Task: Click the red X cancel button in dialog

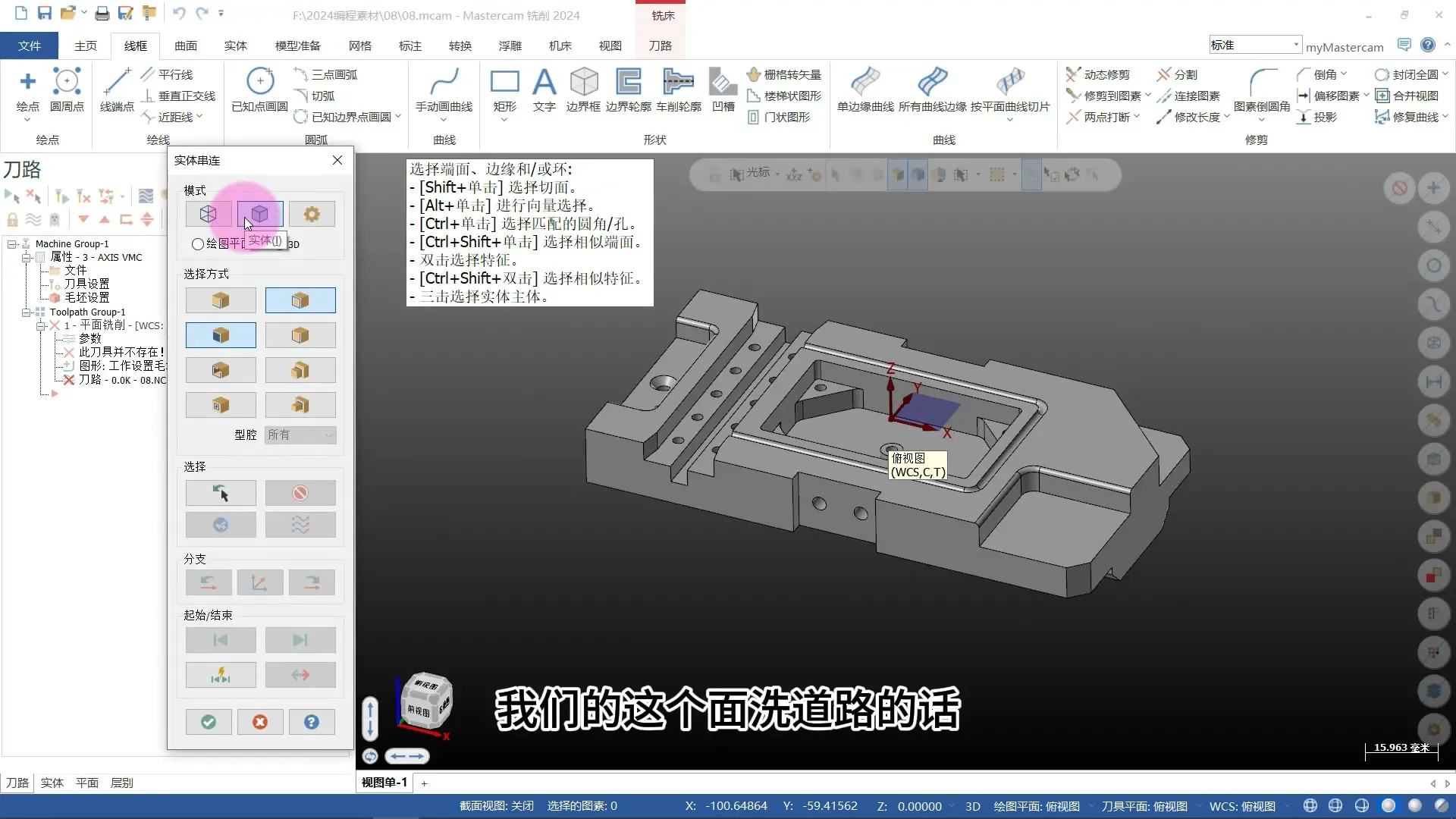Action: tap(260, 722)
